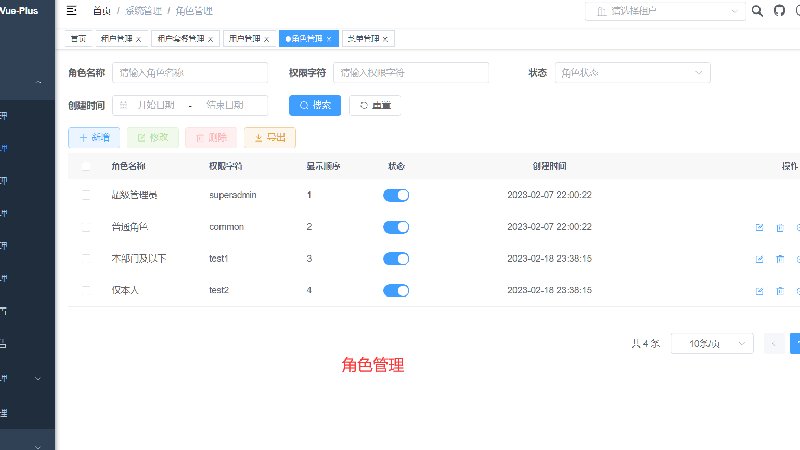Check the checkbox for the test1 row
Screen dimensions: 800x450
(86, 259)
